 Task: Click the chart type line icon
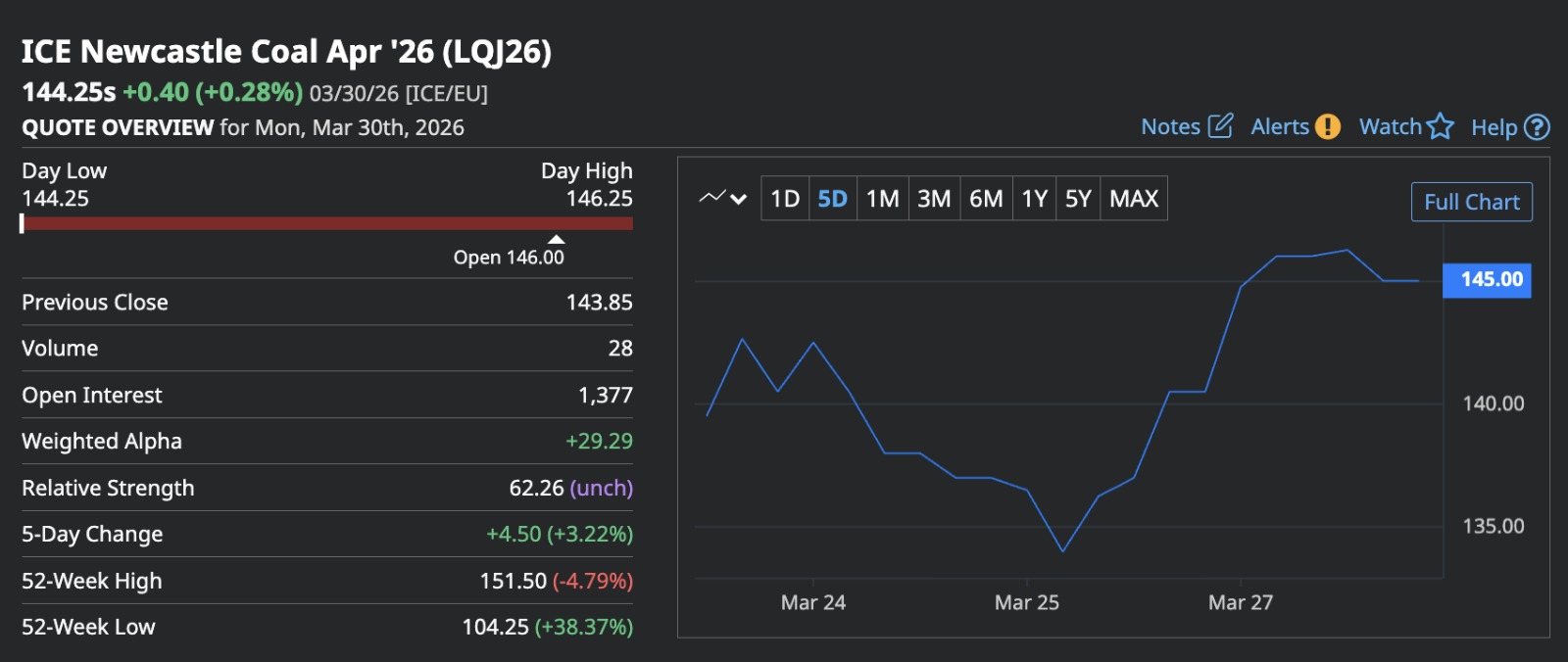click(711, 198)
